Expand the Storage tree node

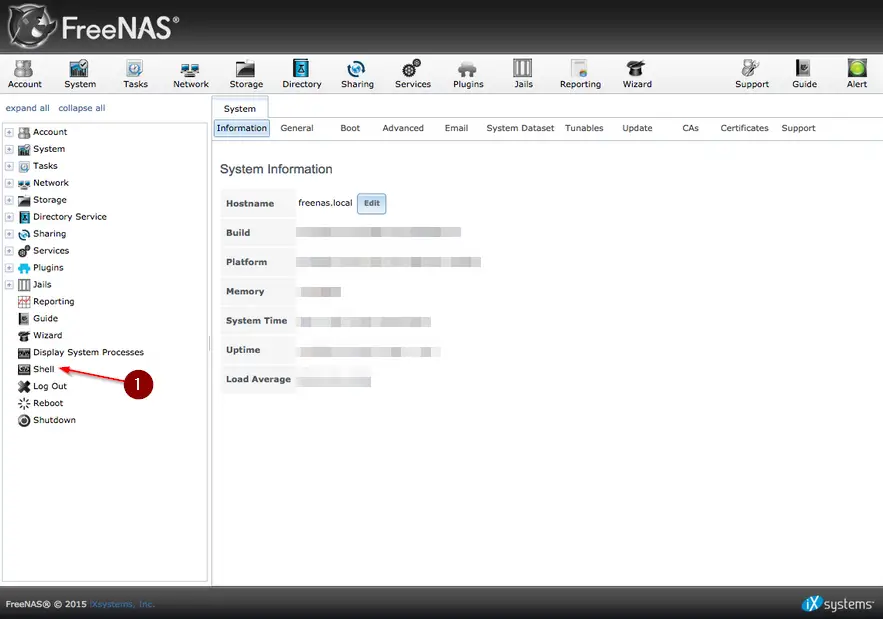9,200
